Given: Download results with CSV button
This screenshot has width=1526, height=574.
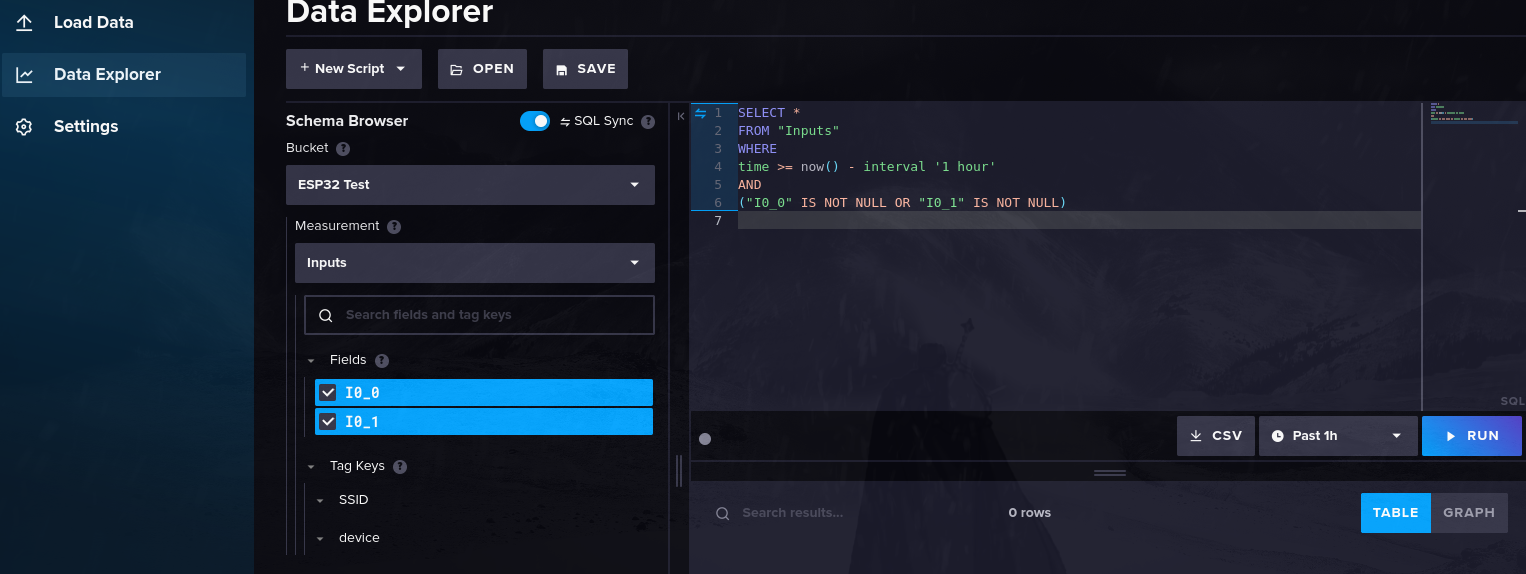Looking at the screenshot, I should [1215, 436].
